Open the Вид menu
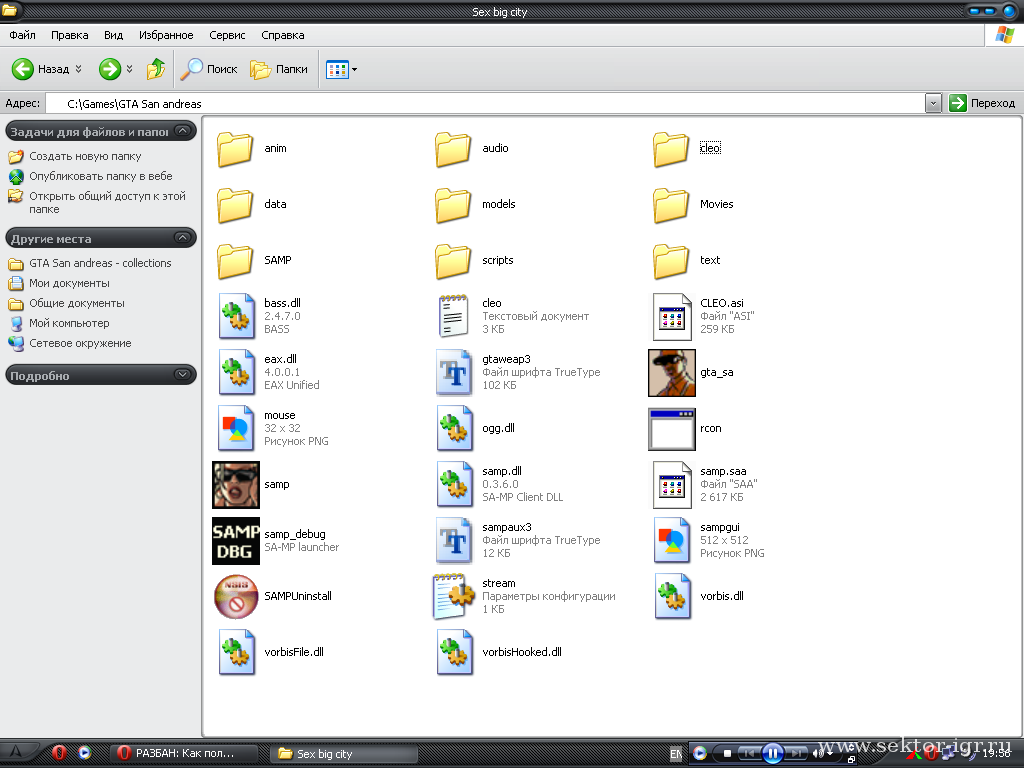Image resolution: width=1024 pixels, height=768 pixels. (x=114, y=35)
